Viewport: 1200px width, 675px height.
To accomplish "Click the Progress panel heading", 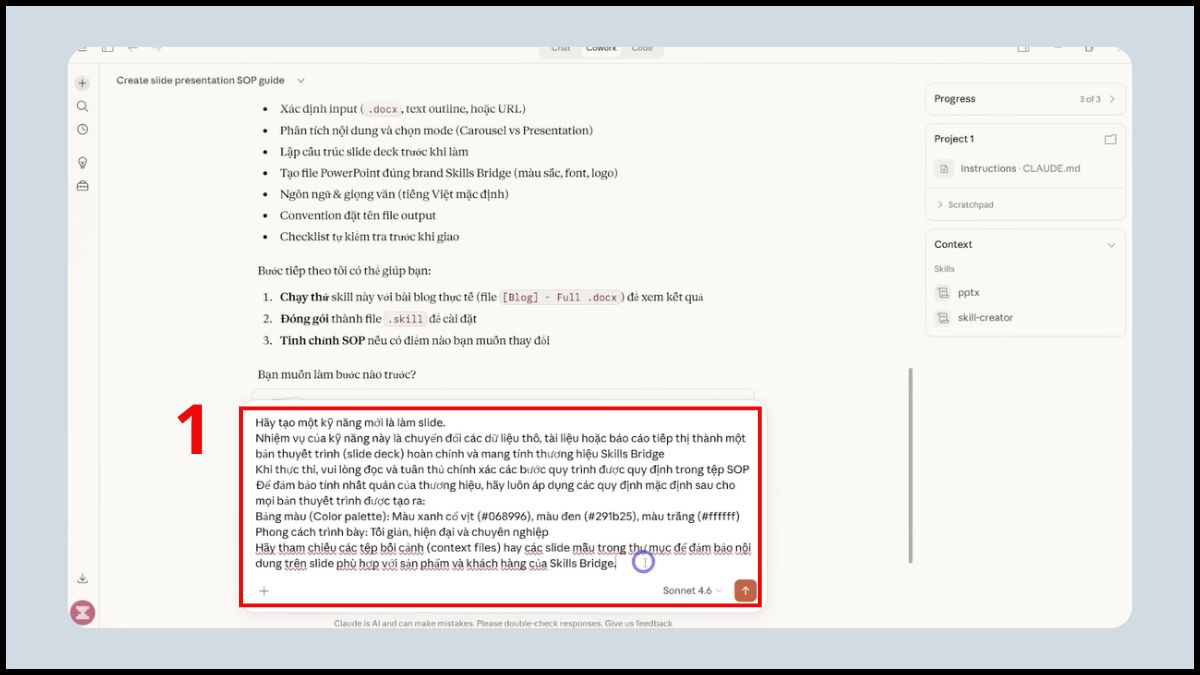I will coord(954,99).
